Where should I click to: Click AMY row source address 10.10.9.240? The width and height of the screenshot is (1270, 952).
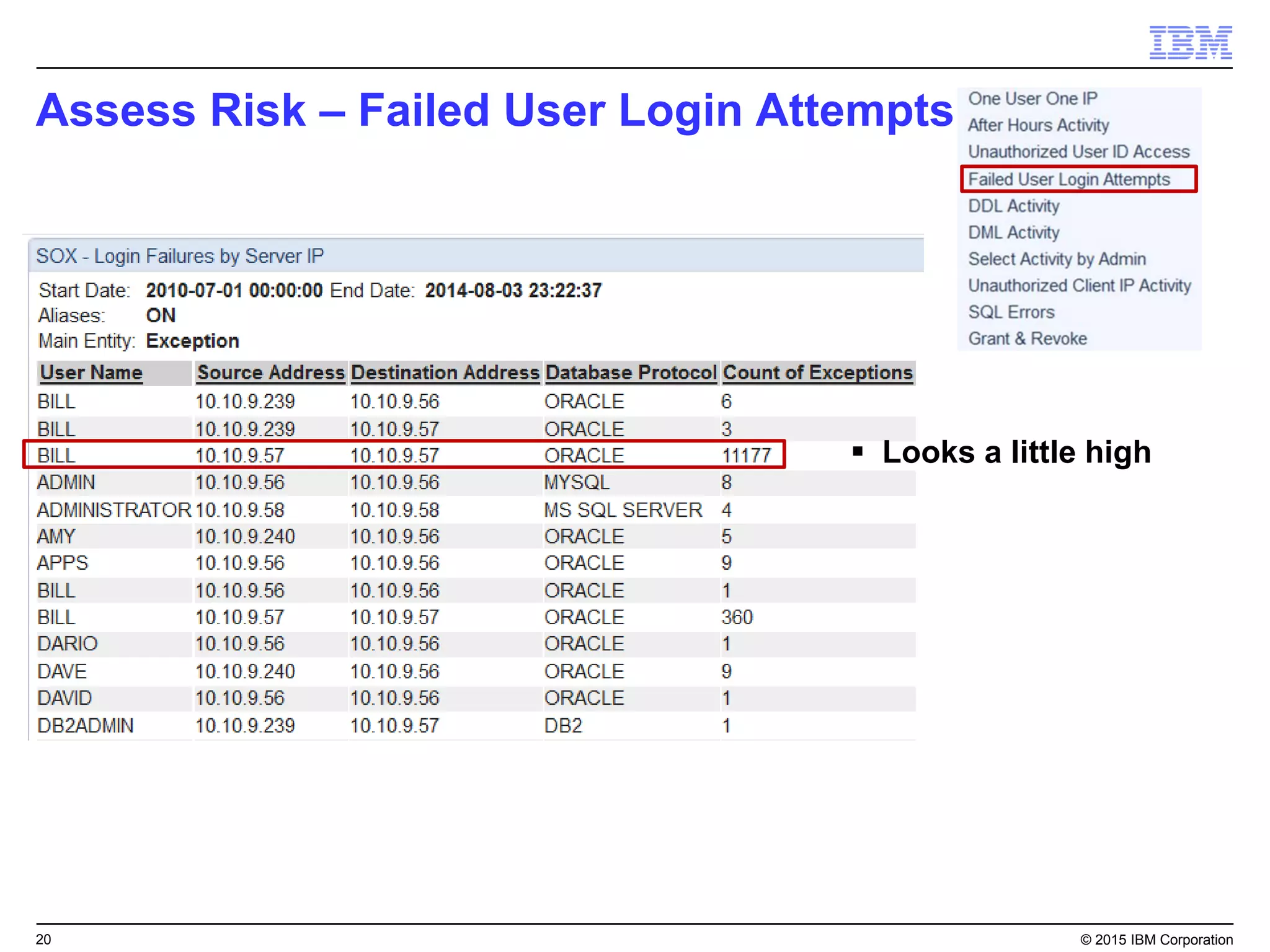pos(246,537)
